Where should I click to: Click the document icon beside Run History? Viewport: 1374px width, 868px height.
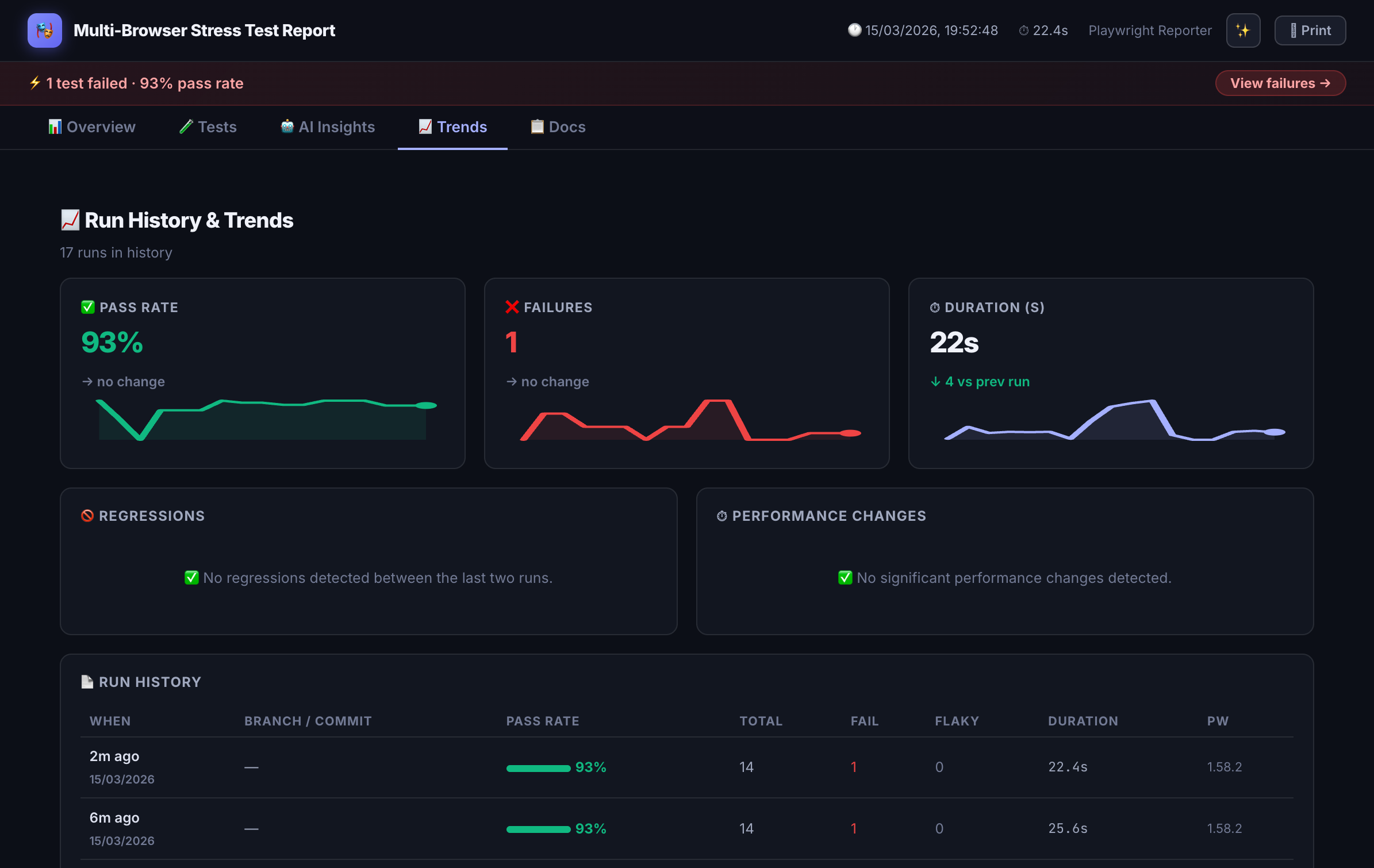click(x=87, y=682)
